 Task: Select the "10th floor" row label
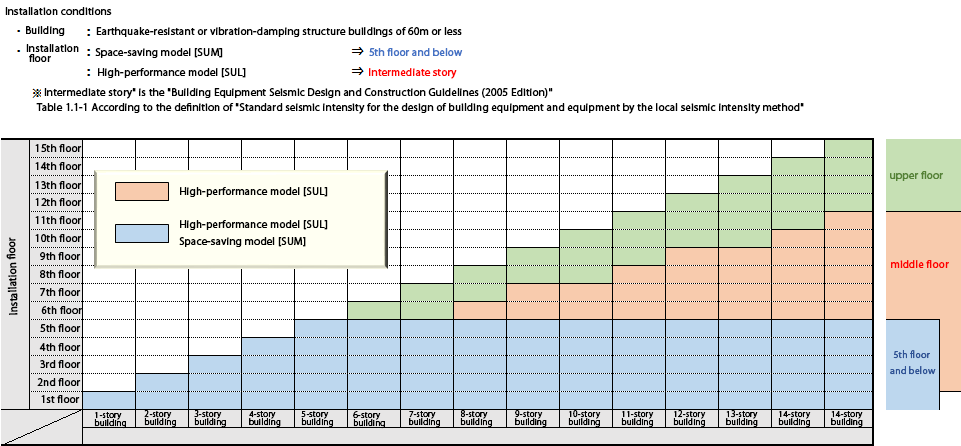pyautogui.click(x=58, y=238)
